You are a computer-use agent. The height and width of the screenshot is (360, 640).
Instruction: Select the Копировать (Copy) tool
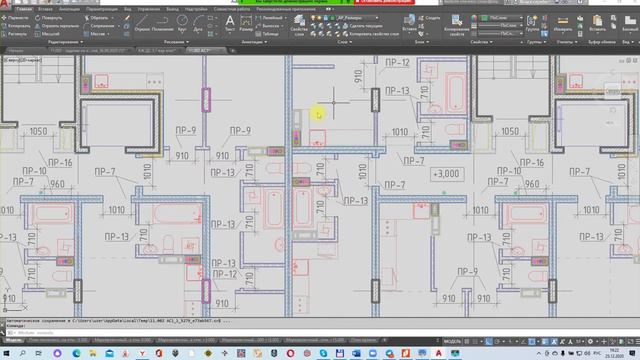tap(16, 26)
